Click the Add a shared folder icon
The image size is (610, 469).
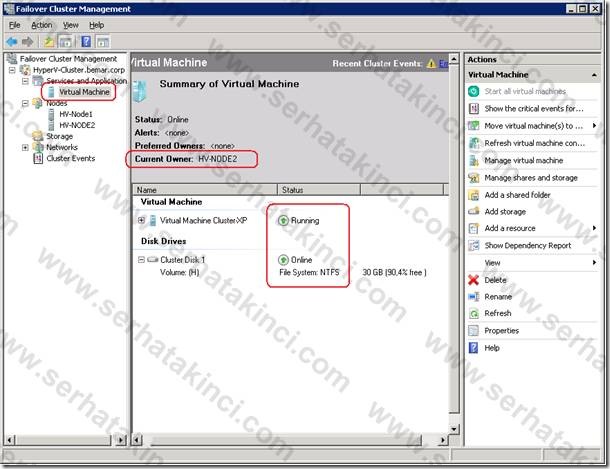tap(473, 195)
